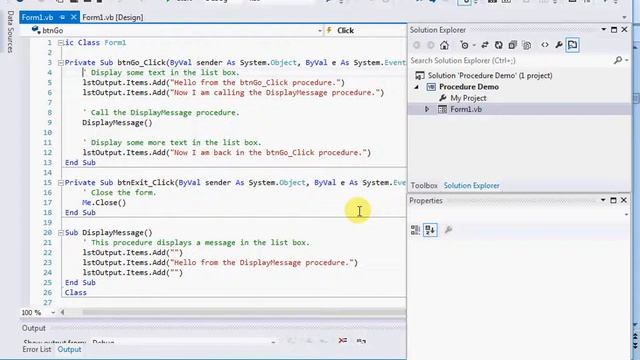Click Forward arrow in Solution Explorer toolbar
The image size is (640, 360).
point(430,45)
